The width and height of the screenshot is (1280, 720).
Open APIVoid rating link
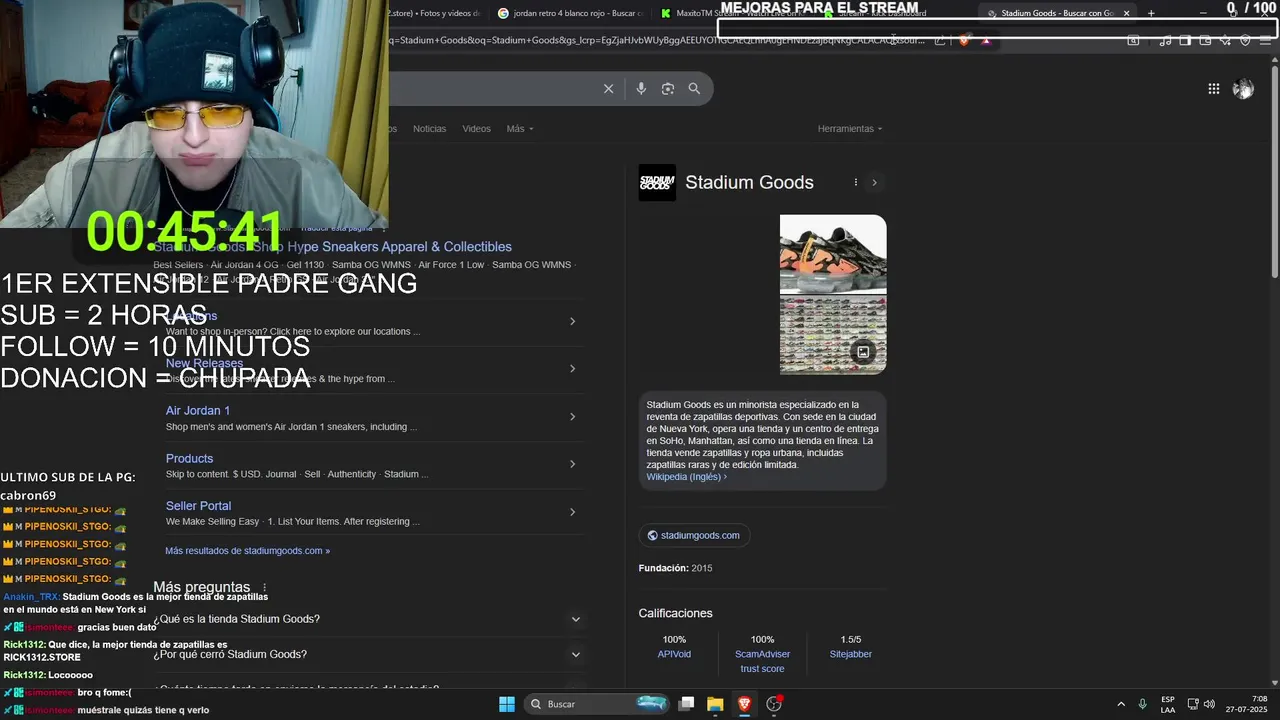point(674,654)
